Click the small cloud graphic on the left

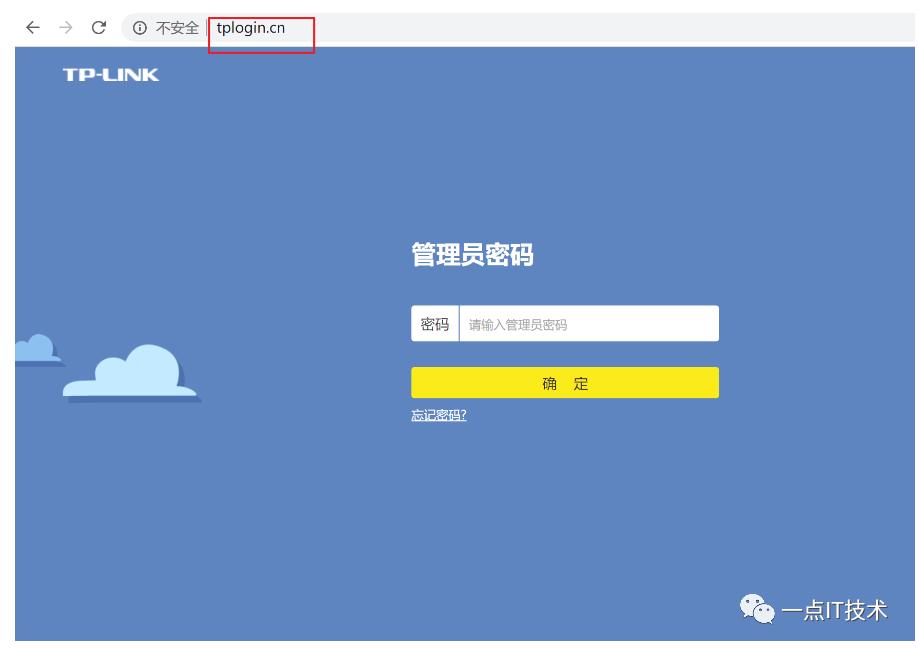(33, 349)
